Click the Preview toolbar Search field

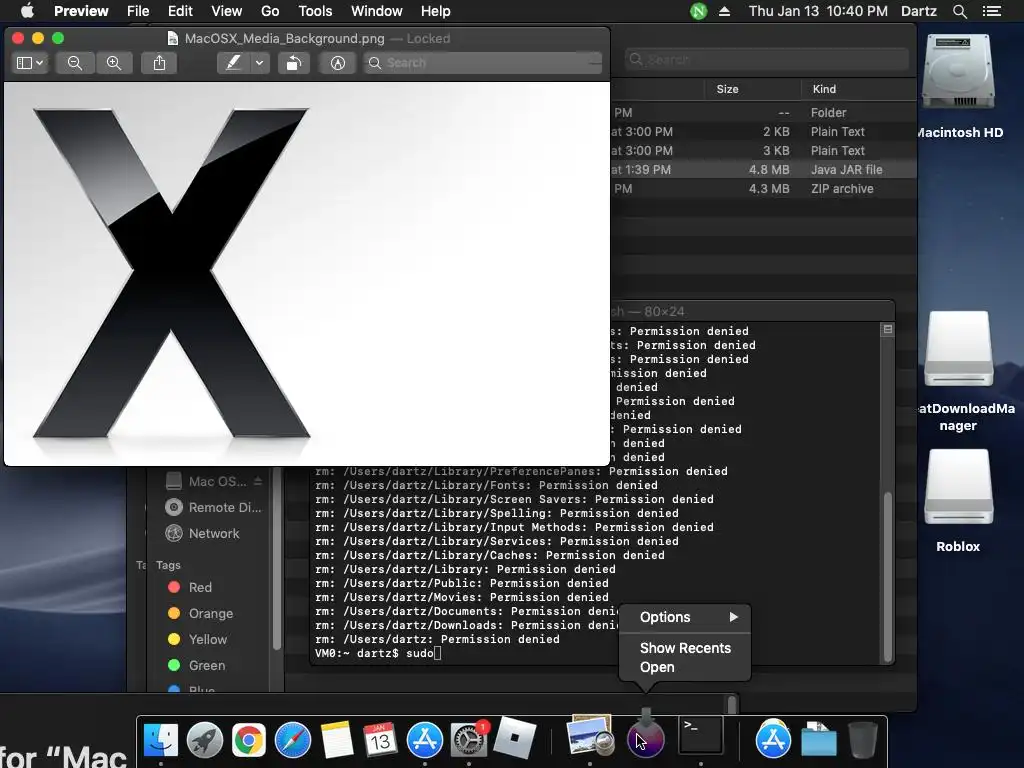483,63
